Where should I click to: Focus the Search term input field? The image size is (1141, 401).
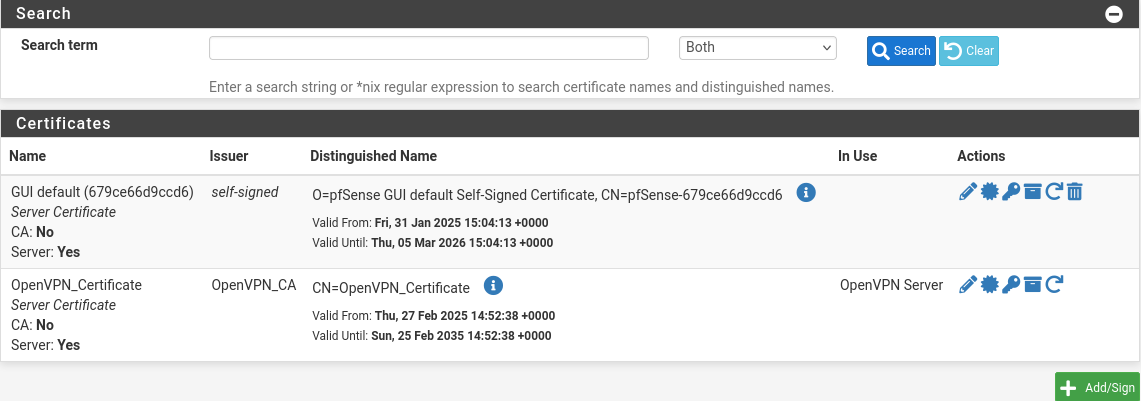(x=429, y=48)
